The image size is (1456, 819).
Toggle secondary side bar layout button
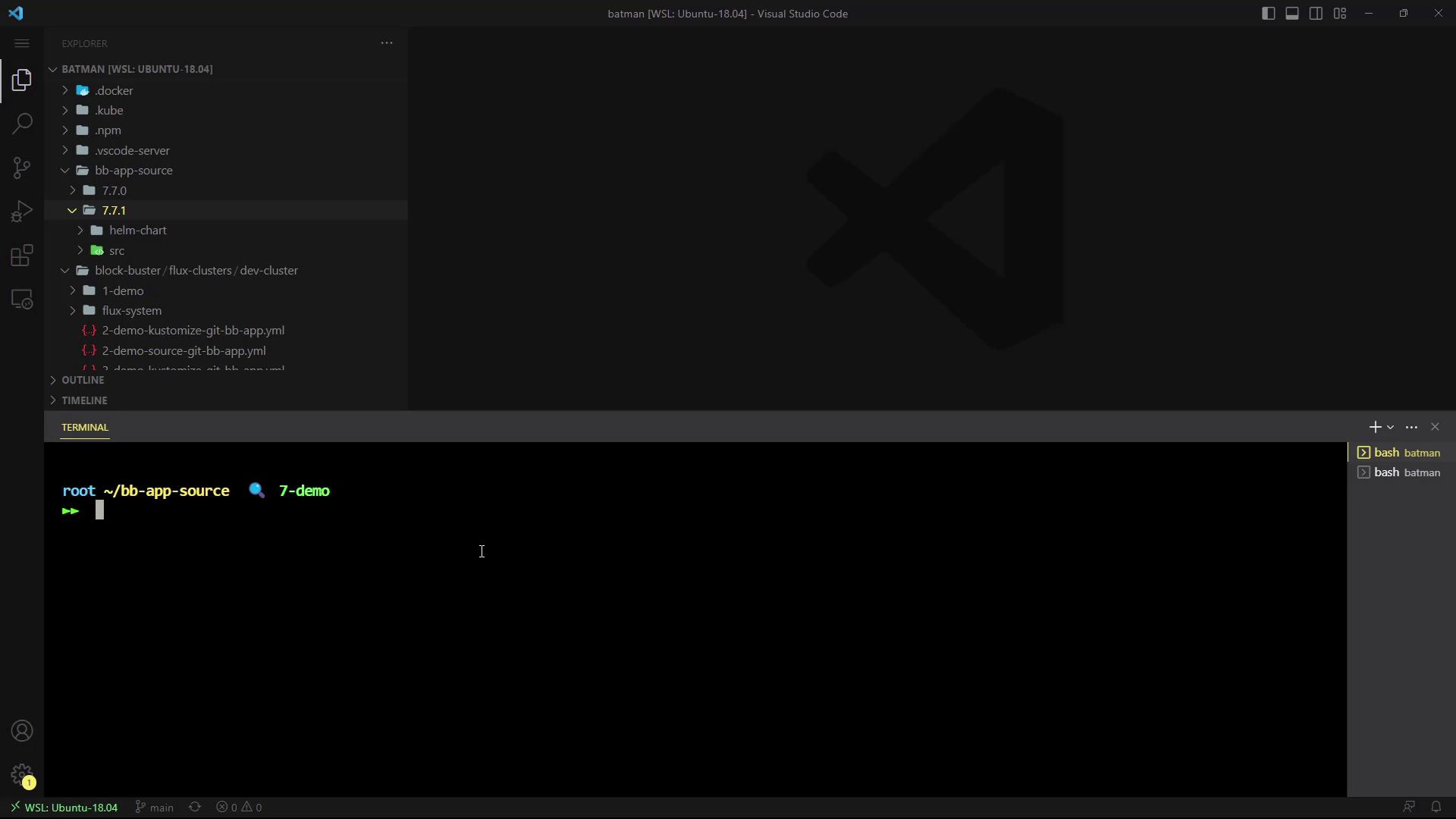click(1316, 14)
